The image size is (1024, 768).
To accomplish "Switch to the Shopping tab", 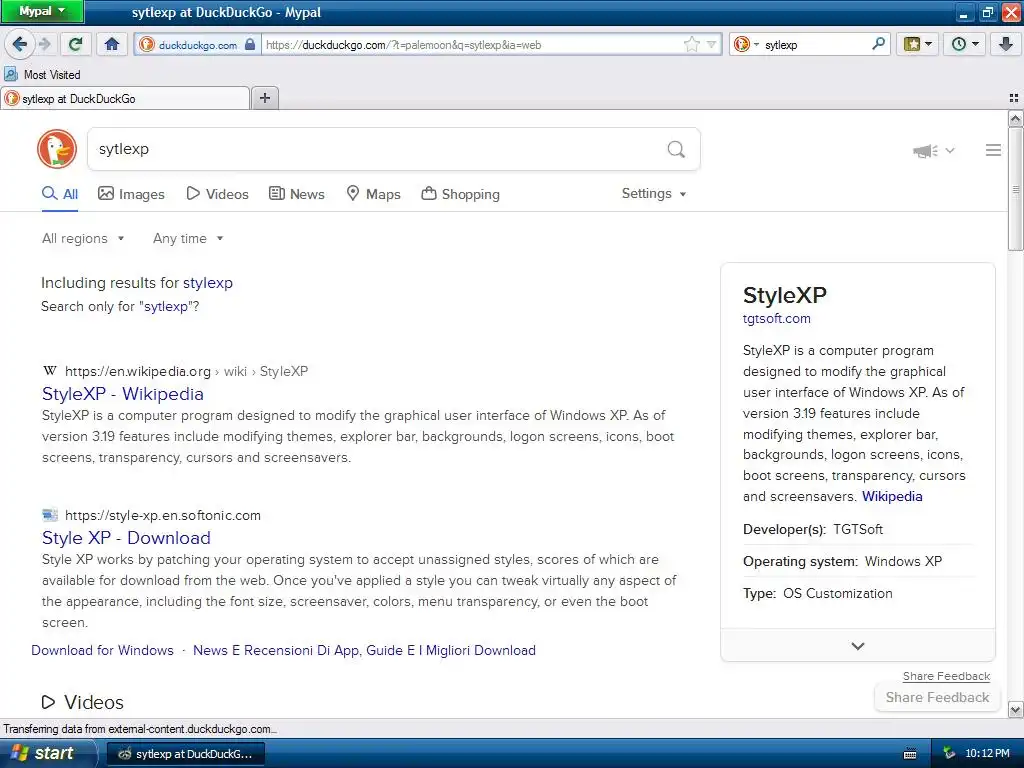I will pyautogui.click(x=460, y=194).
